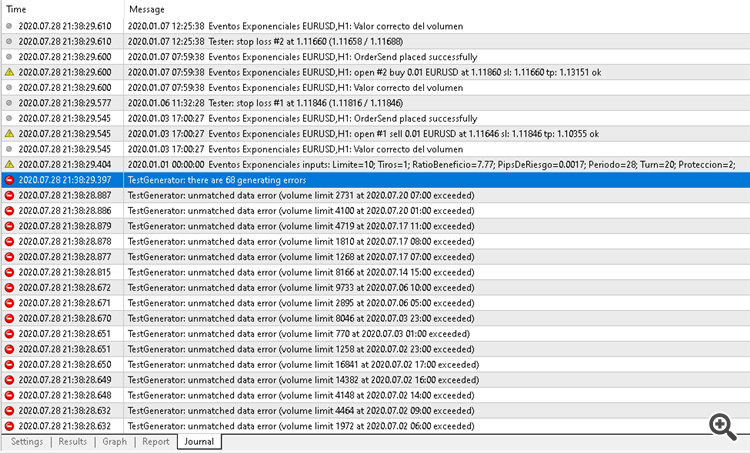This screenshot has height=453, width=750.
Task: Click error icon of volume limit 770 row
Action: tap(9, 333)
